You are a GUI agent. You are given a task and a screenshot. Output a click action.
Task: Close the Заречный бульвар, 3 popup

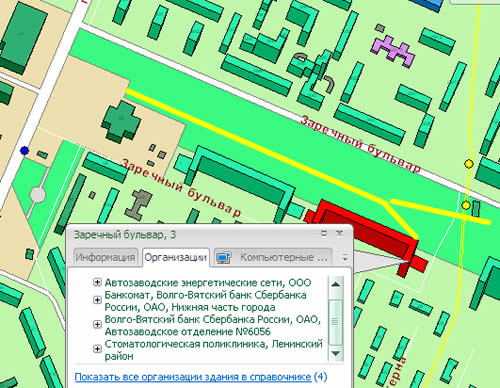339,234
